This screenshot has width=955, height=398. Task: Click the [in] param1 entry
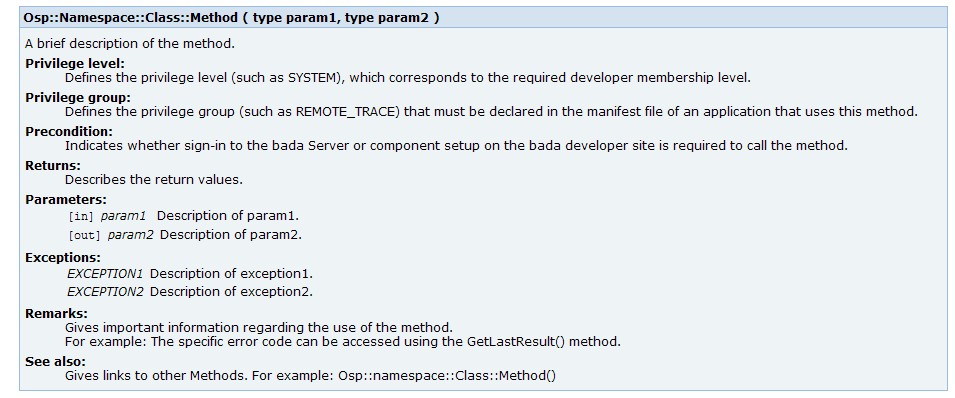(x=184, y=216)
